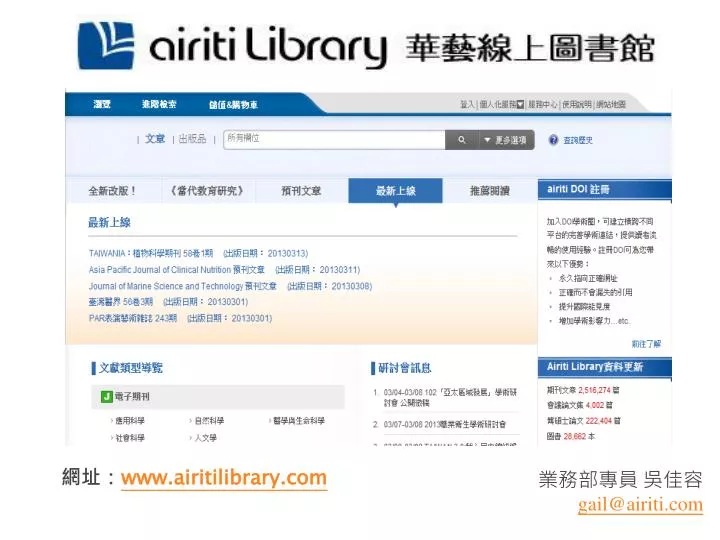Open the 進階檢索 menu item
720x540 pixels.
click(x=159, y=104)
